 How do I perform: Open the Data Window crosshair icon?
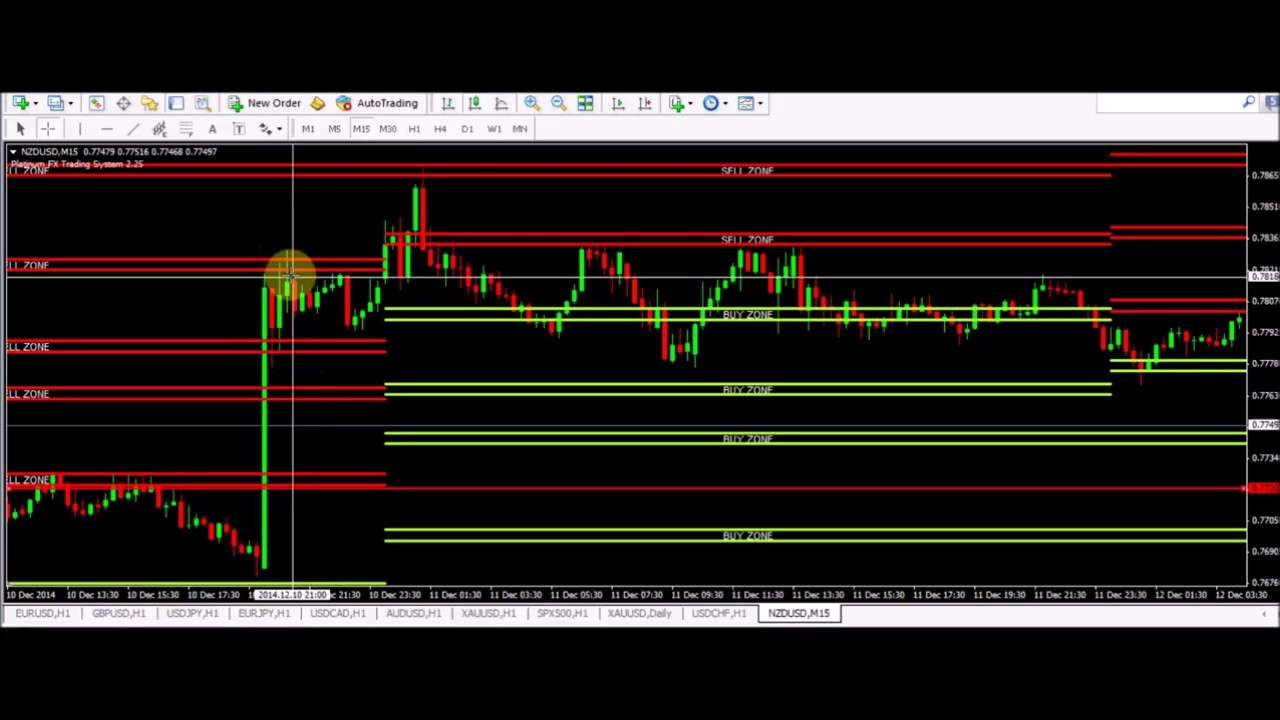[123, 103]
